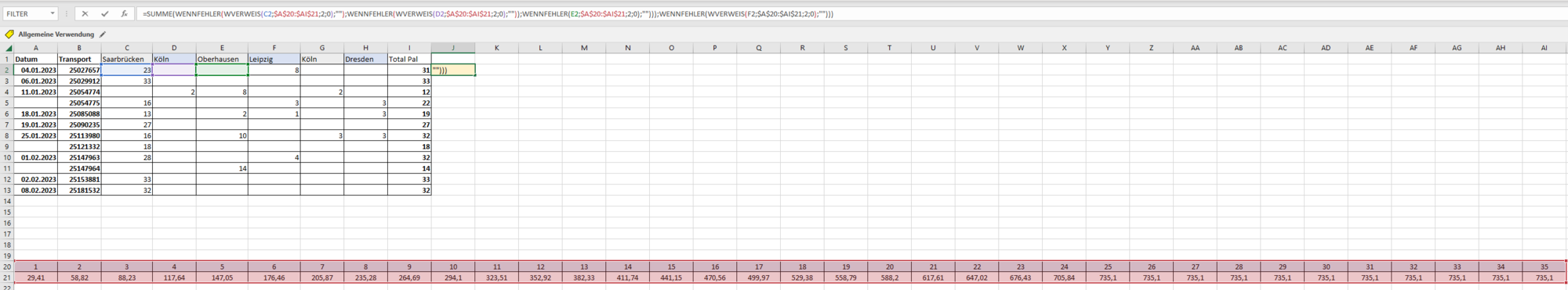The height and width of the screenshot is (290, 1568).
Task: Confirm the formula with the checkmark icon
Action: click(x=104, y=14)
